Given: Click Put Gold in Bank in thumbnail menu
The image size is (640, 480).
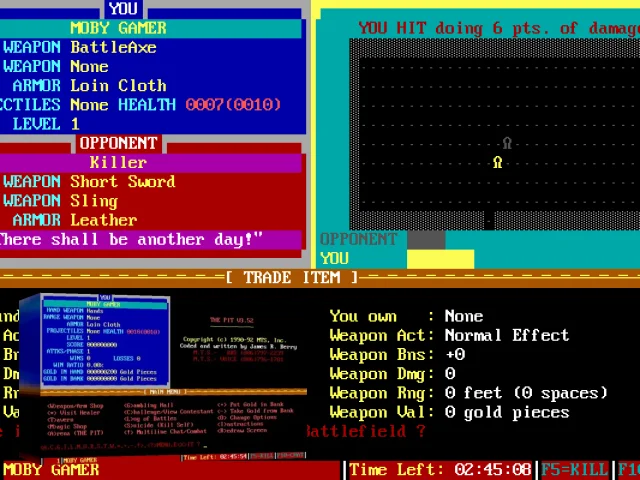Looking at the screenshot, I should tap(250, 404).
